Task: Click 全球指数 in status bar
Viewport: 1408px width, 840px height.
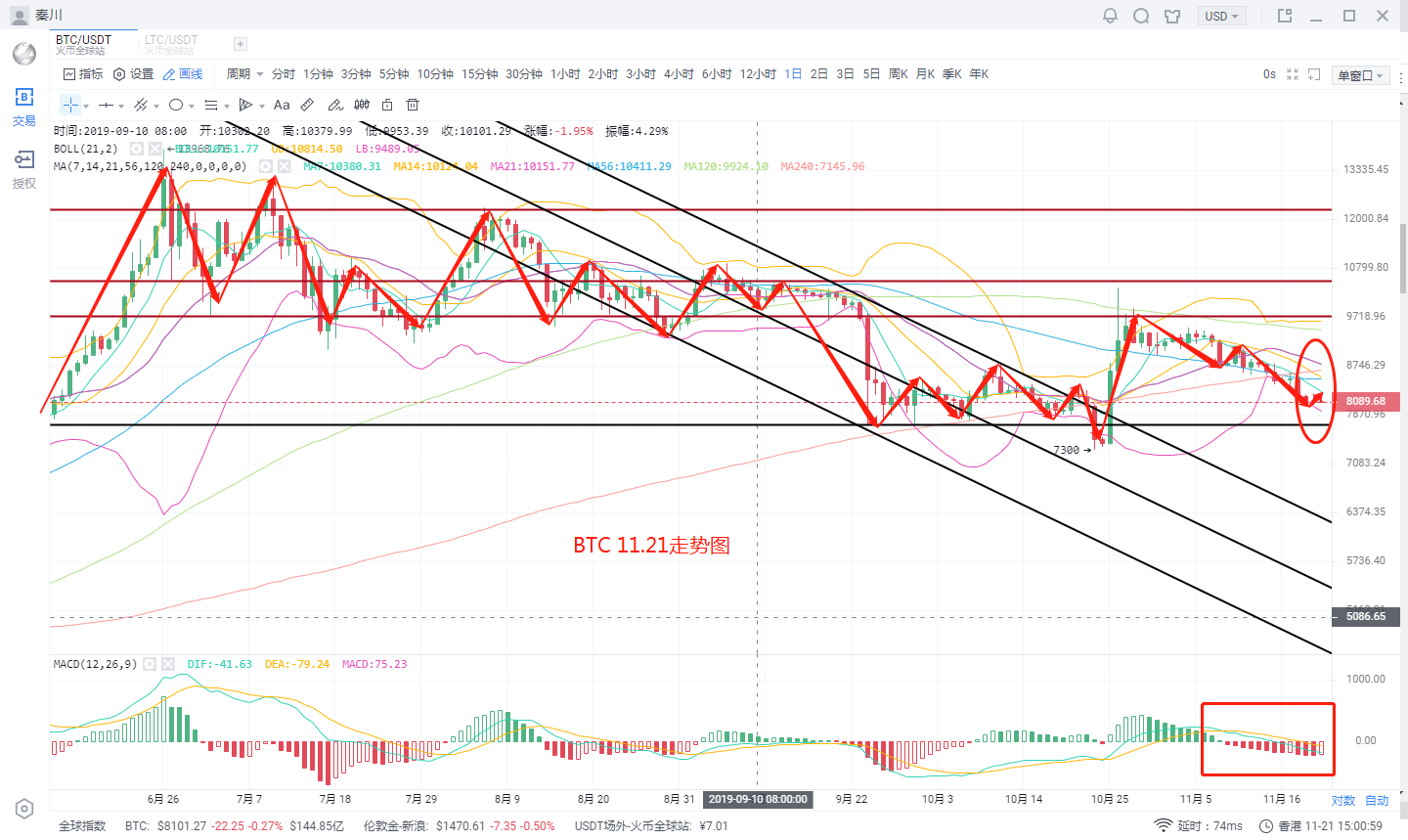Action: click(82, 825)
